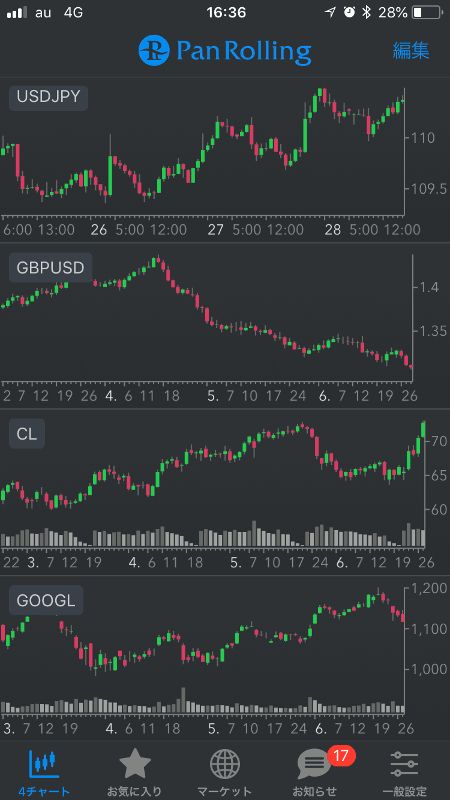
Task: Select the USDJPY symbol label
Action: (48, 97)
